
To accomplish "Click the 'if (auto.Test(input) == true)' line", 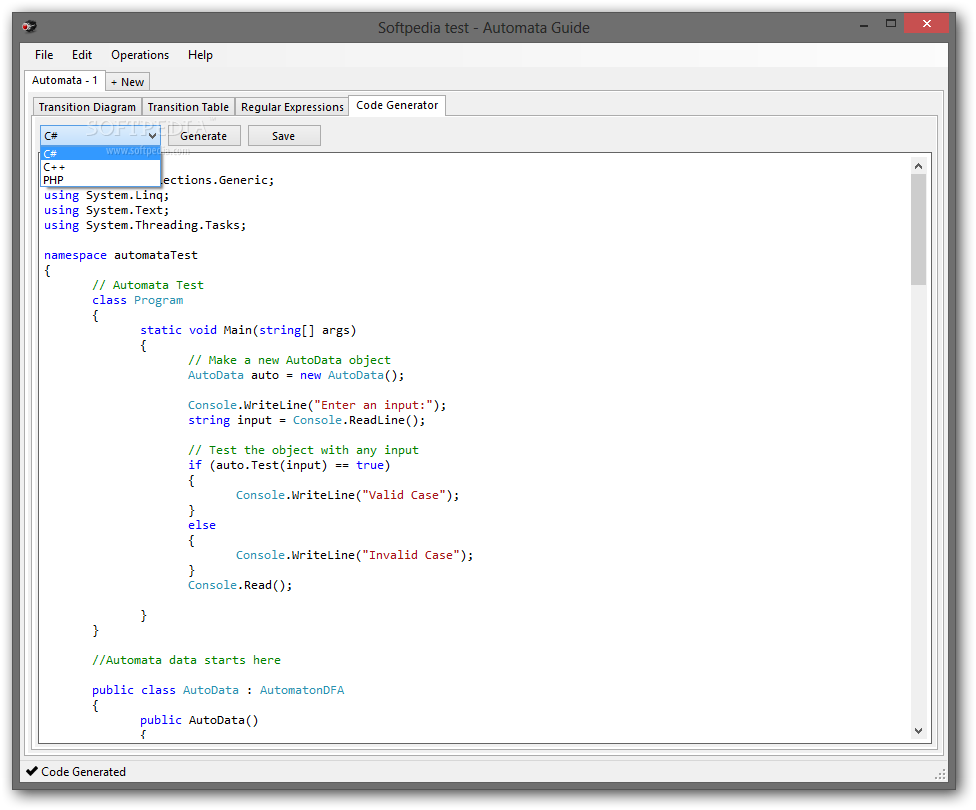I will (289, 465).
